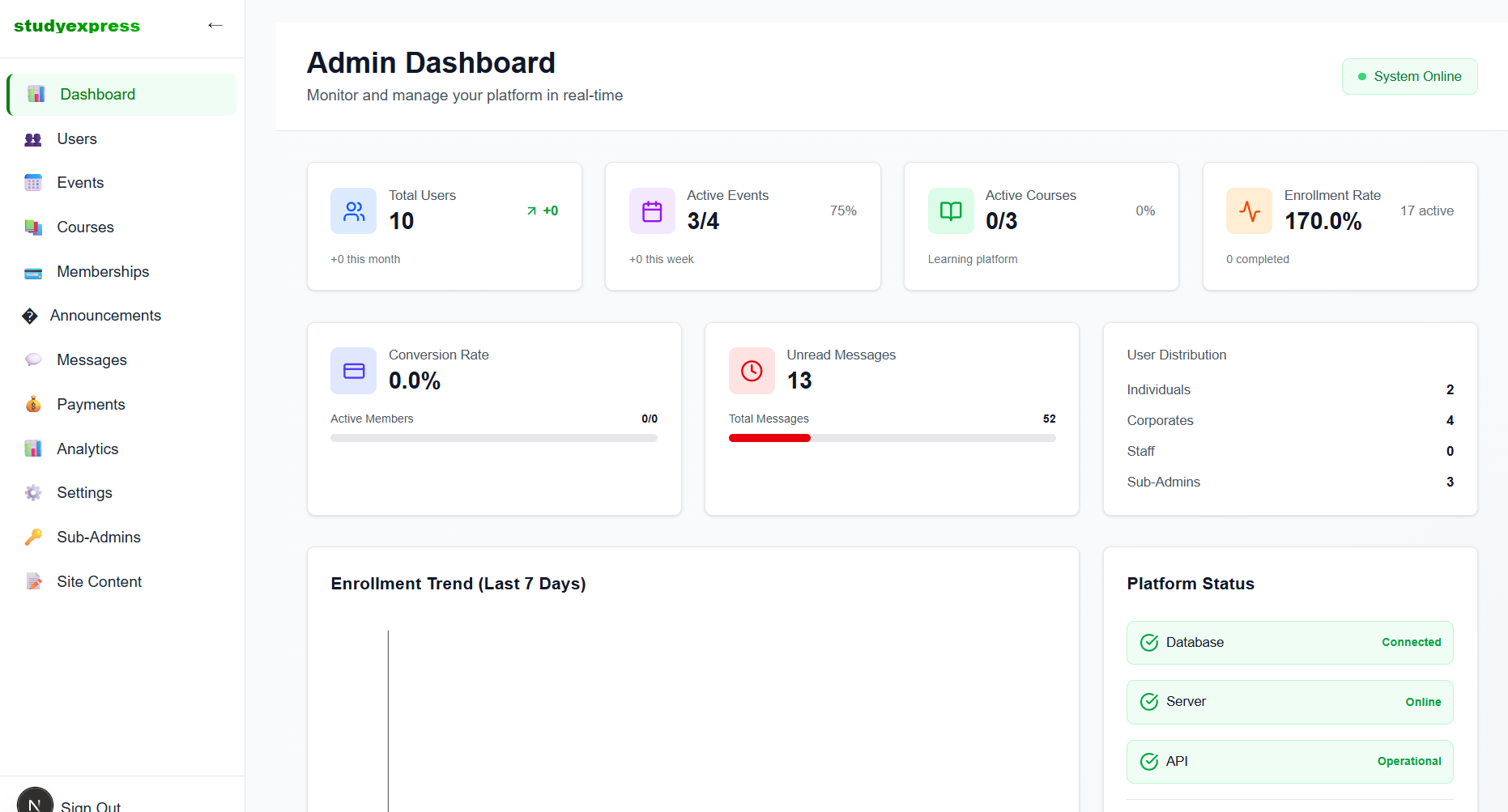Click the Memberships card icon in sidebar
This screenshot has height=812, width=1508.
coord(32,271)
